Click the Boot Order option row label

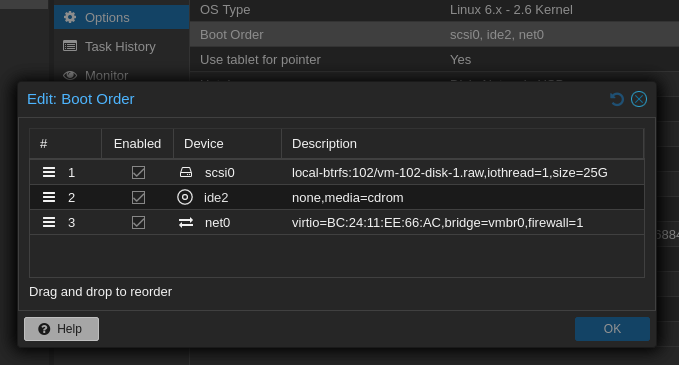(x=232, y=35)
